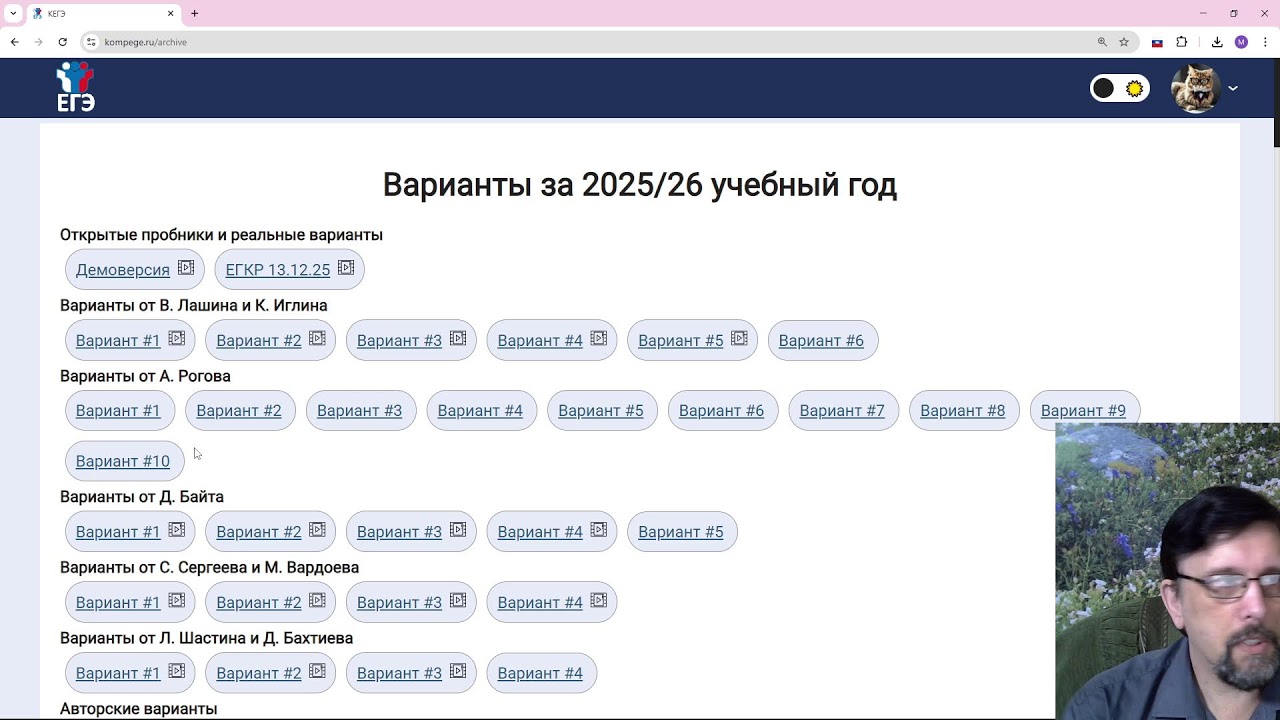Image resolution: width=1280 pixels, height=720 pixels.
Task: Open the Демоверсия link
Action: 123,270
